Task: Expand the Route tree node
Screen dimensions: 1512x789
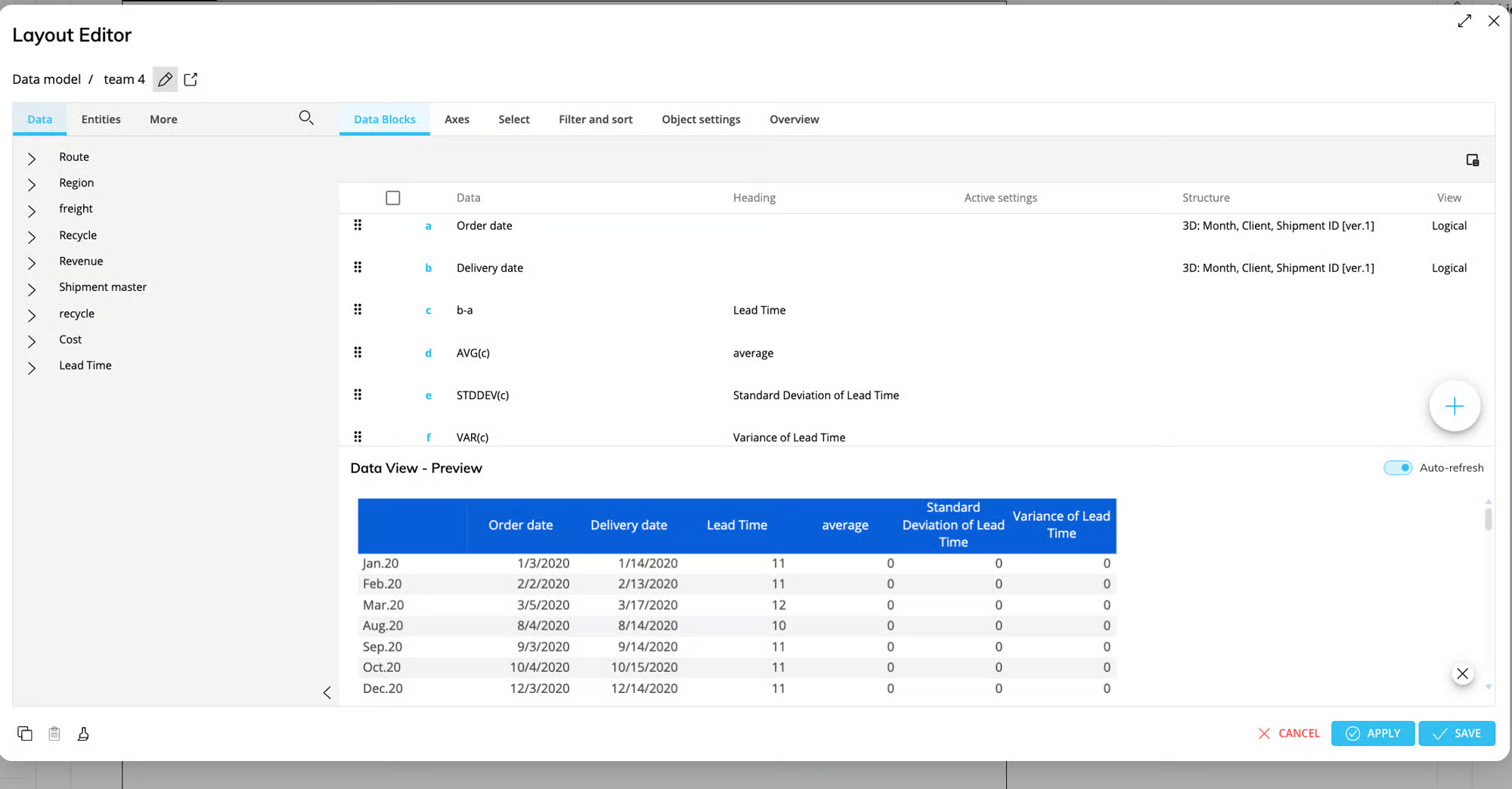Action: click(x=32, y=158)
